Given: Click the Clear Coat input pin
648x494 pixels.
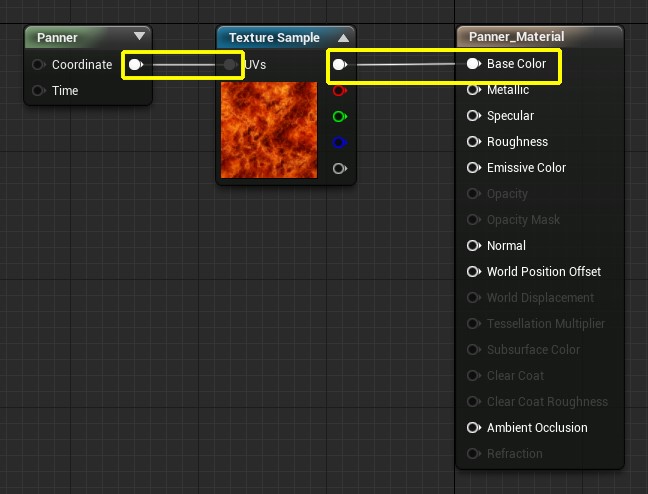Looking at the screenshot, I should pos(474,376).
